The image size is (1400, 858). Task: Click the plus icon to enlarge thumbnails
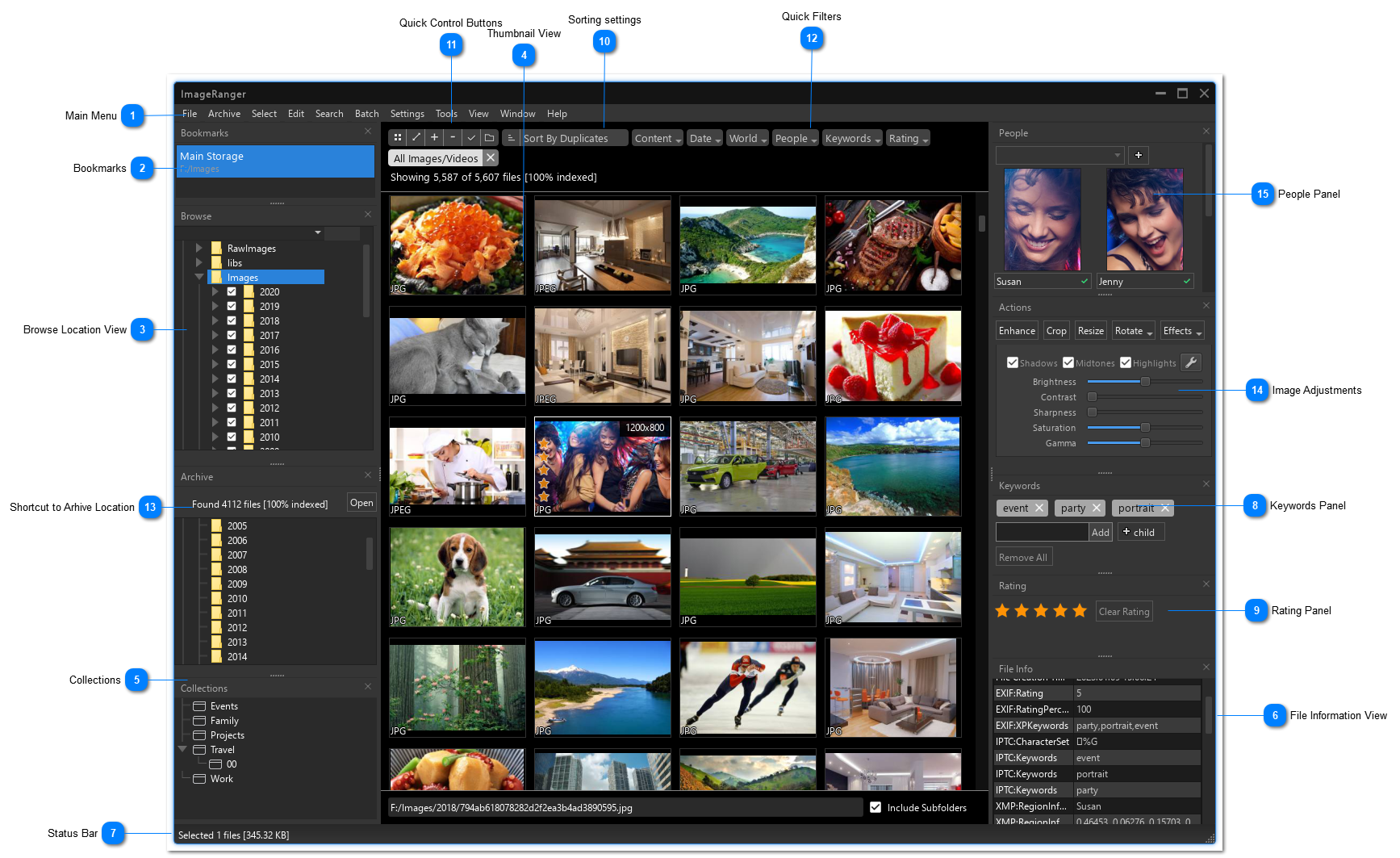(434, 138)
